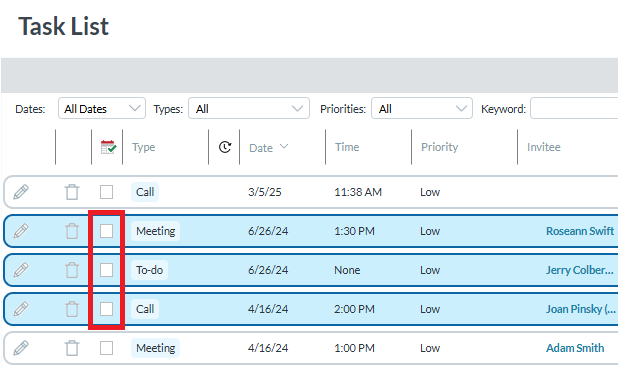Click the time 11:38 AM

point(358,192)
